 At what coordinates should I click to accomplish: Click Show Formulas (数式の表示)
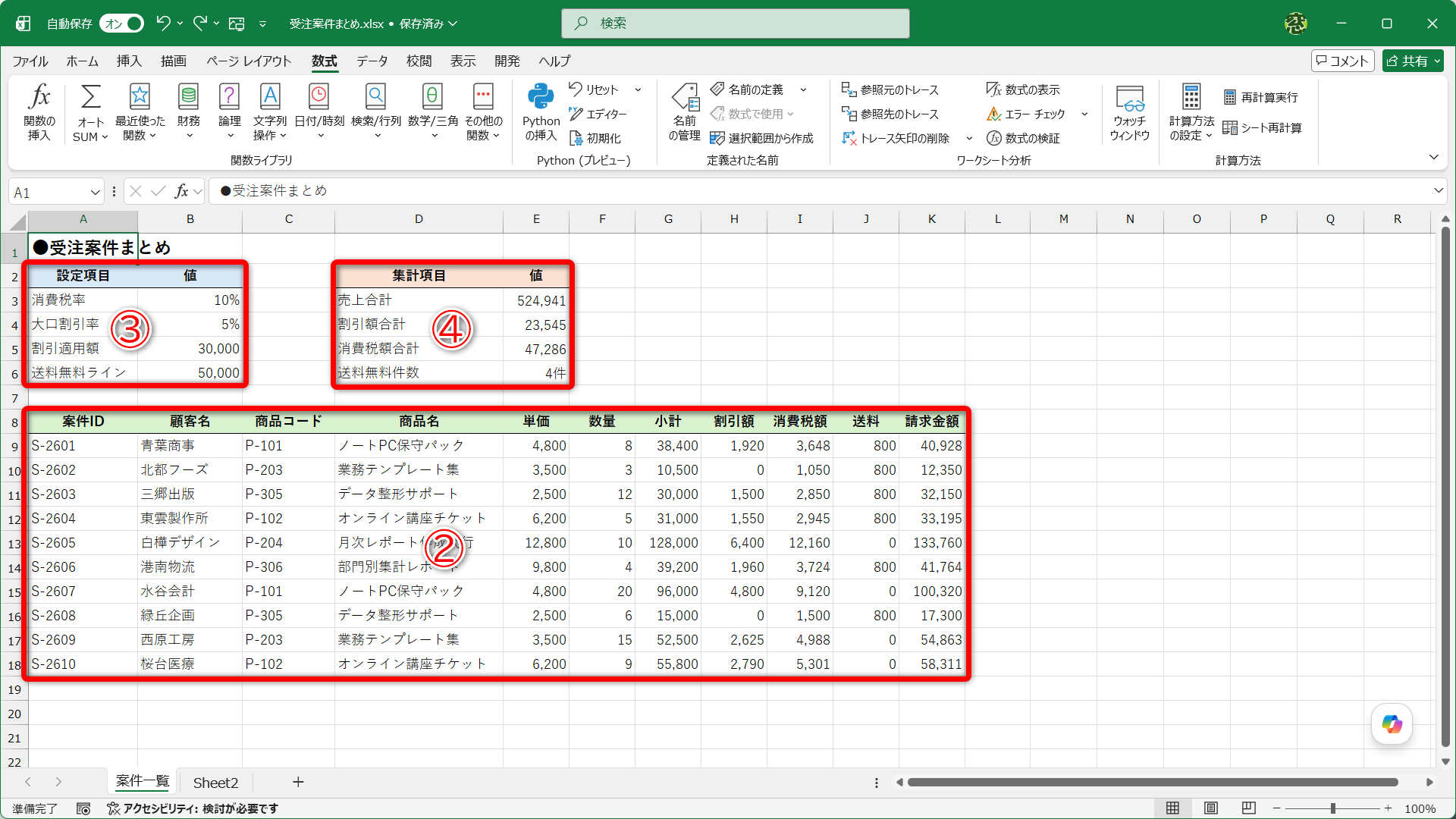tap(1023, 89)
